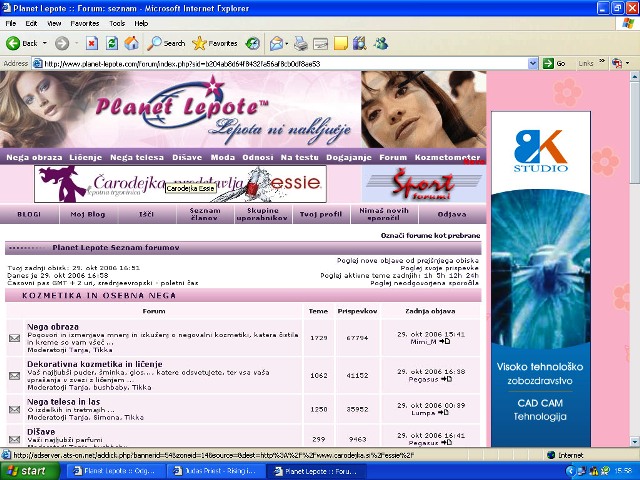Click Označi forume kot prebrane link

pyautogui.click(x=430, y=236)
